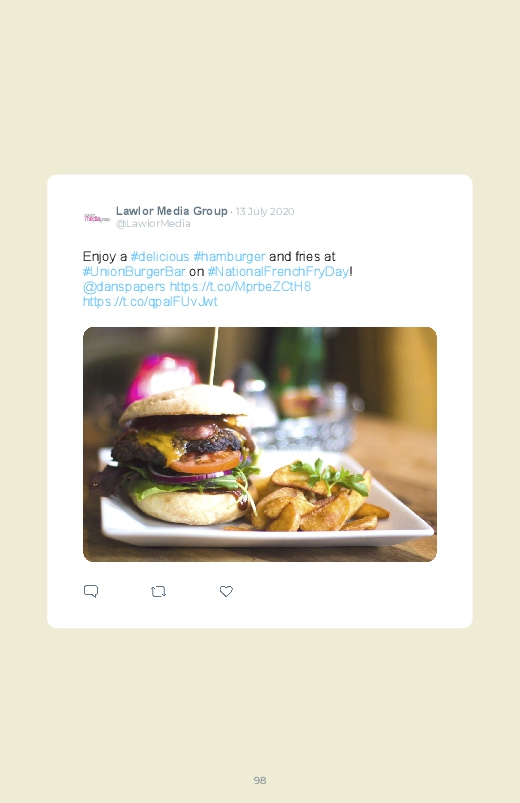Open the #UnionBurgerBar hashtag
This screenshot has width=520, height=803.
point(134,271)
